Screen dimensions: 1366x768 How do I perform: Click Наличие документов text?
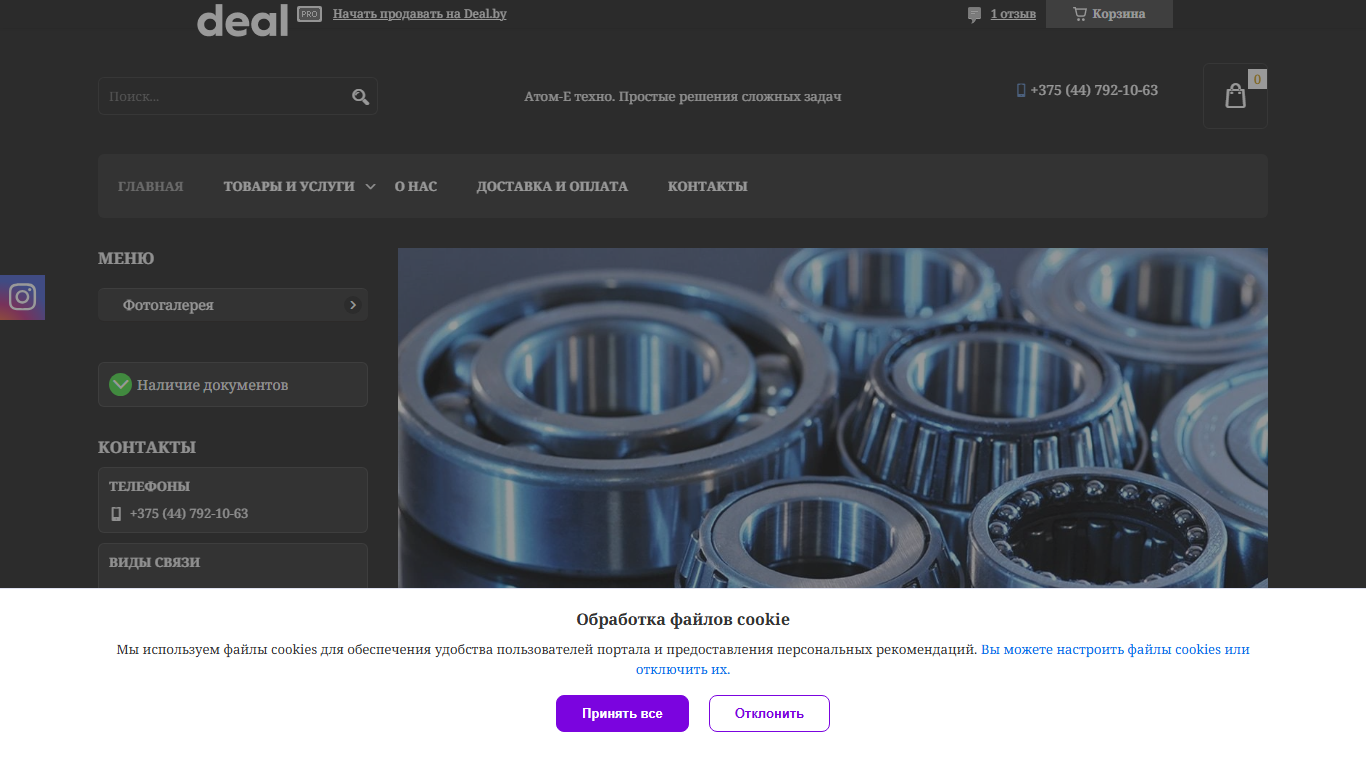tap(212, 385)
